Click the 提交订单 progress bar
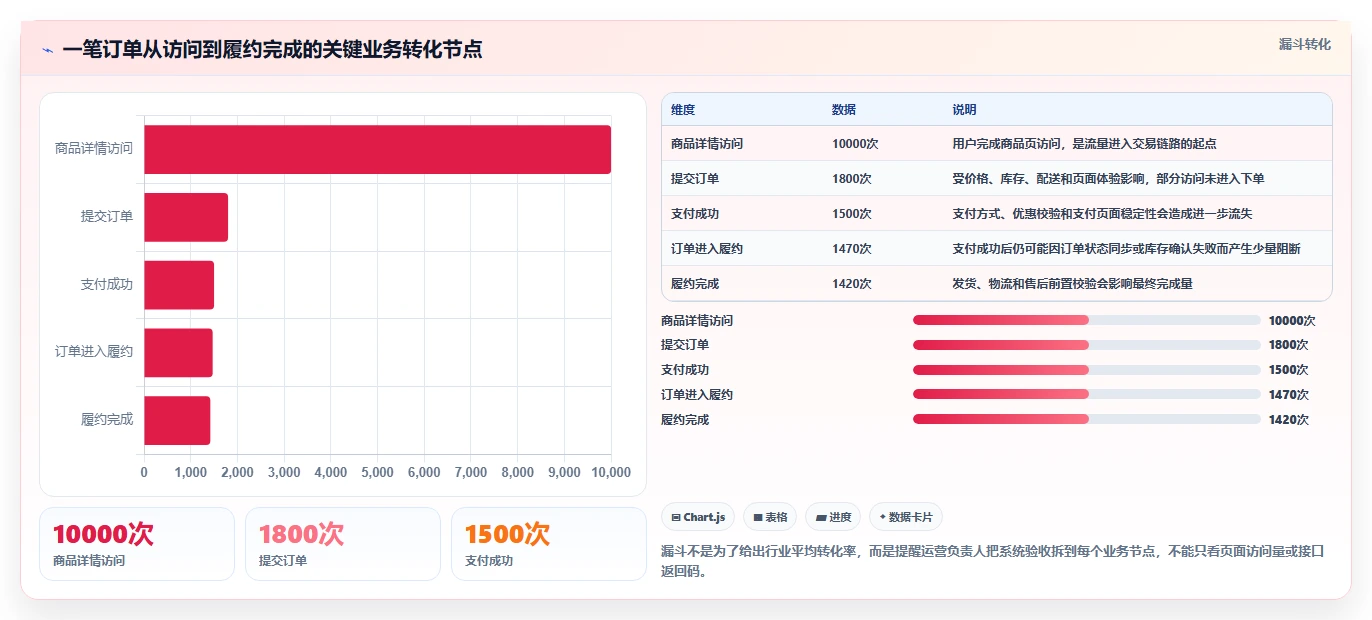The image size is (1372, 620). point(1086,345)
